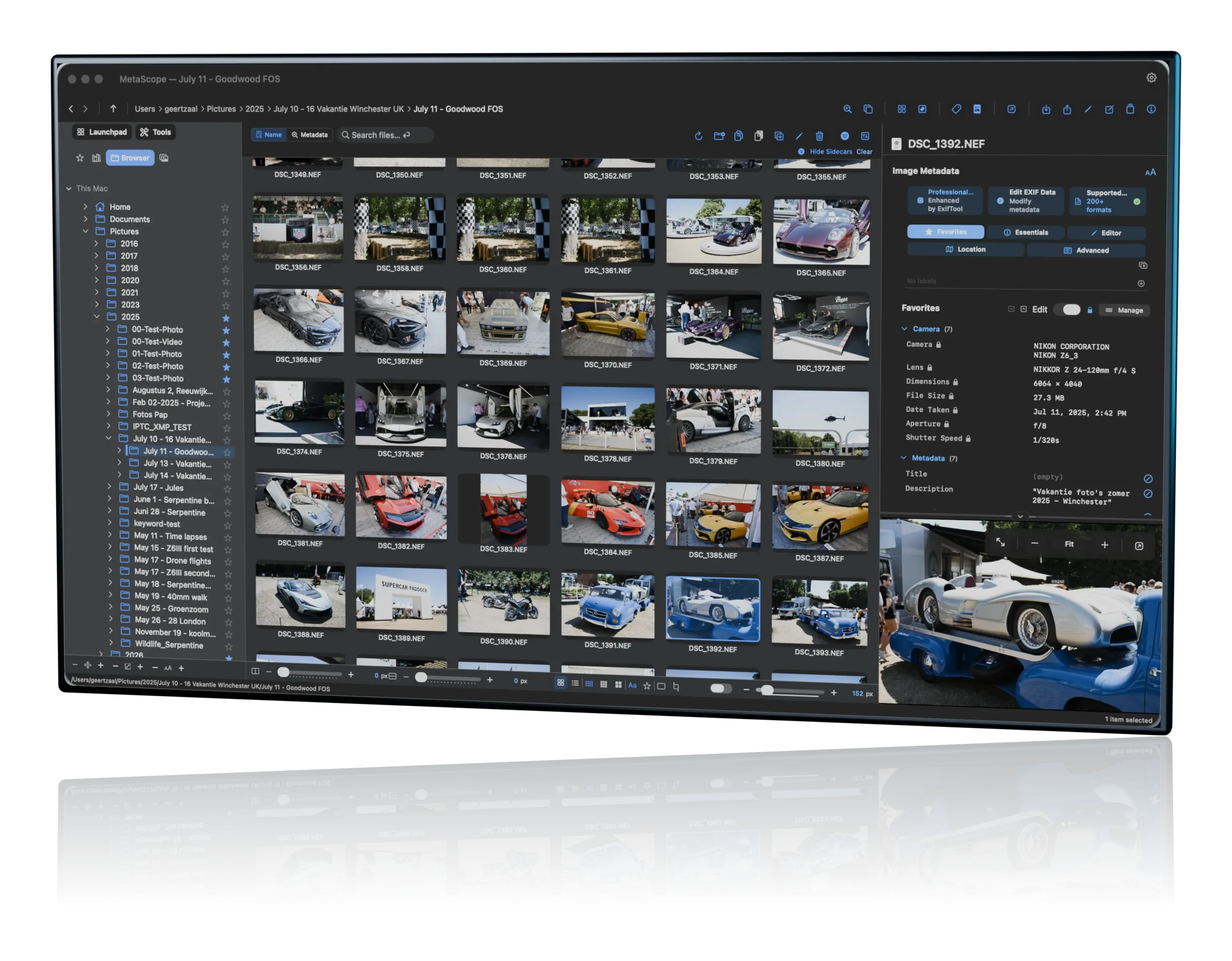
Task: Open the Editor metadata tab
Action: click(1106, 233)
